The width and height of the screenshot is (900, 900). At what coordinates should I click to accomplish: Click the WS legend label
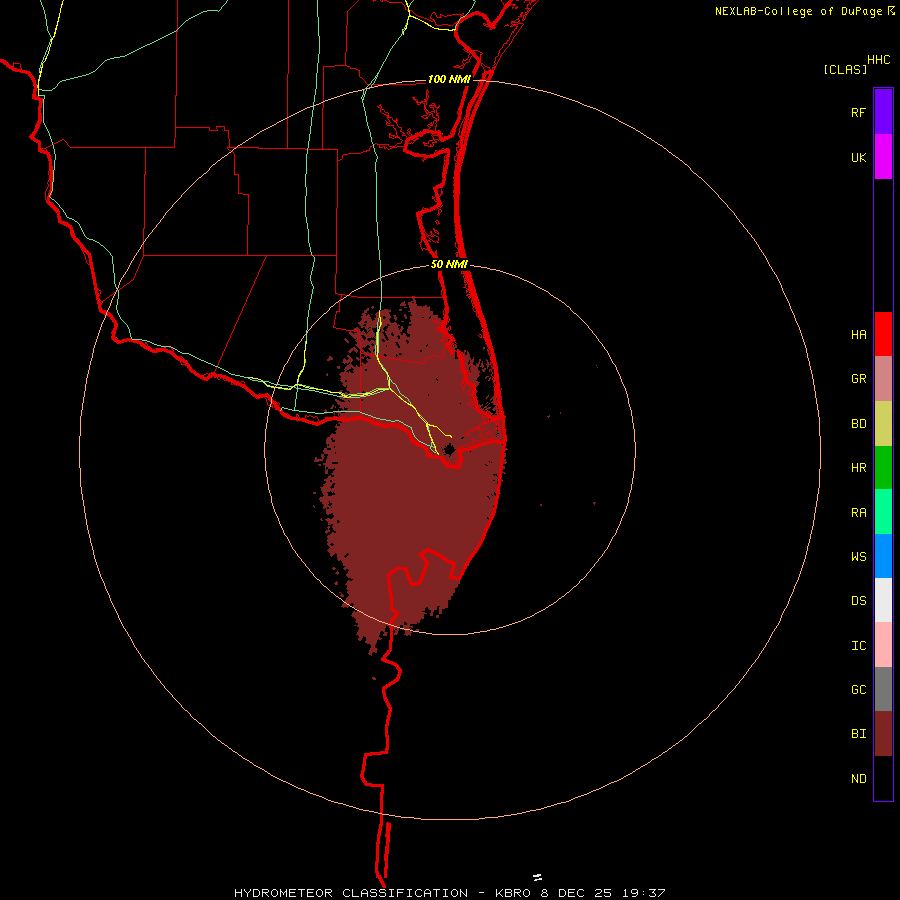[x=858, y=556]
